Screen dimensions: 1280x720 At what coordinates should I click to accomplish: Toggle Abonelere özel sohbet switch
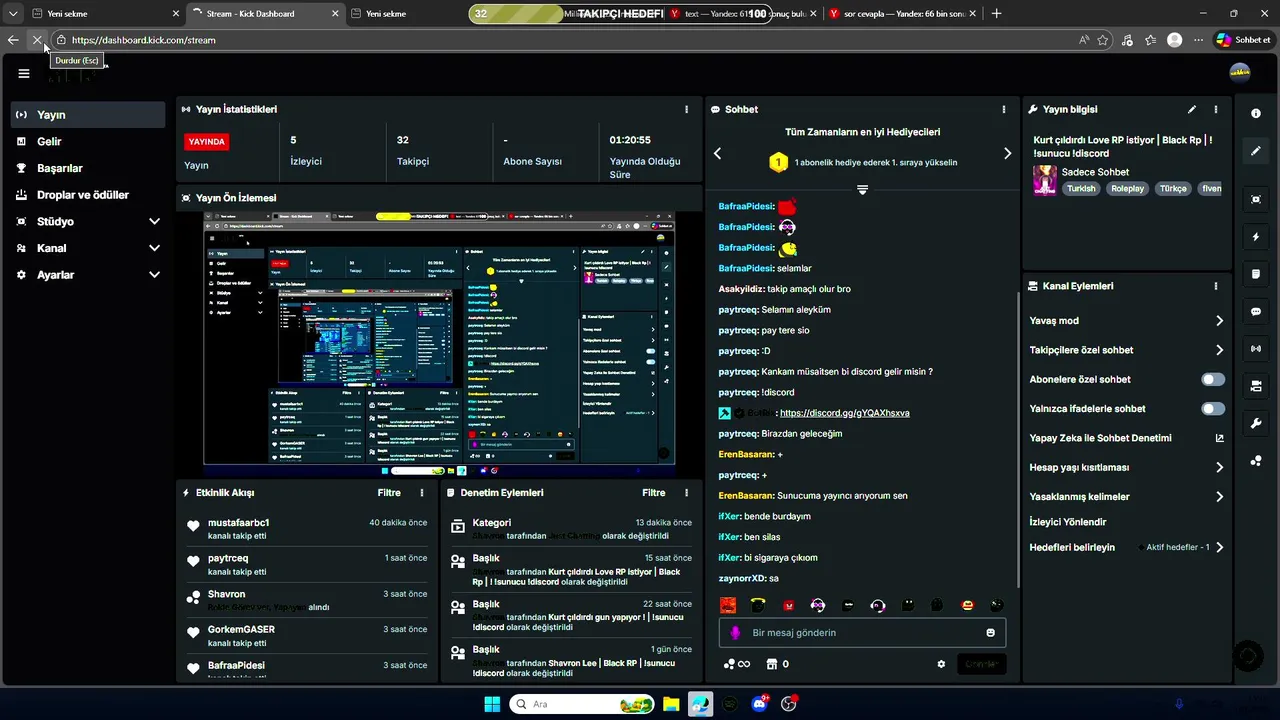coord(1213,380)
